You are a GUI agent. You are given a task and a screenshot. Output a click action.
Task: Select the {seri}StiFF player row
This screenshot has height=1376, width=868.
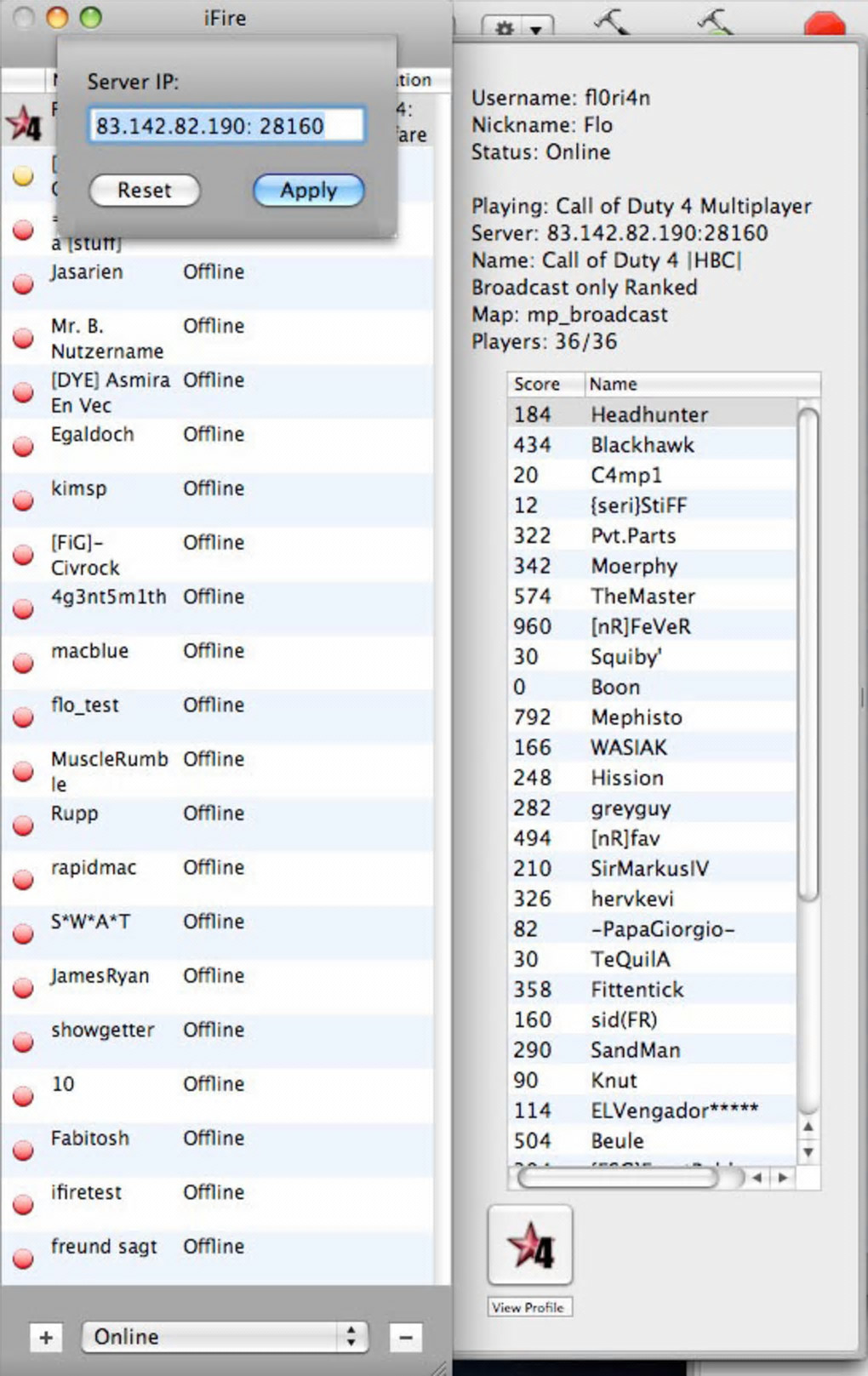click(652, 505)
